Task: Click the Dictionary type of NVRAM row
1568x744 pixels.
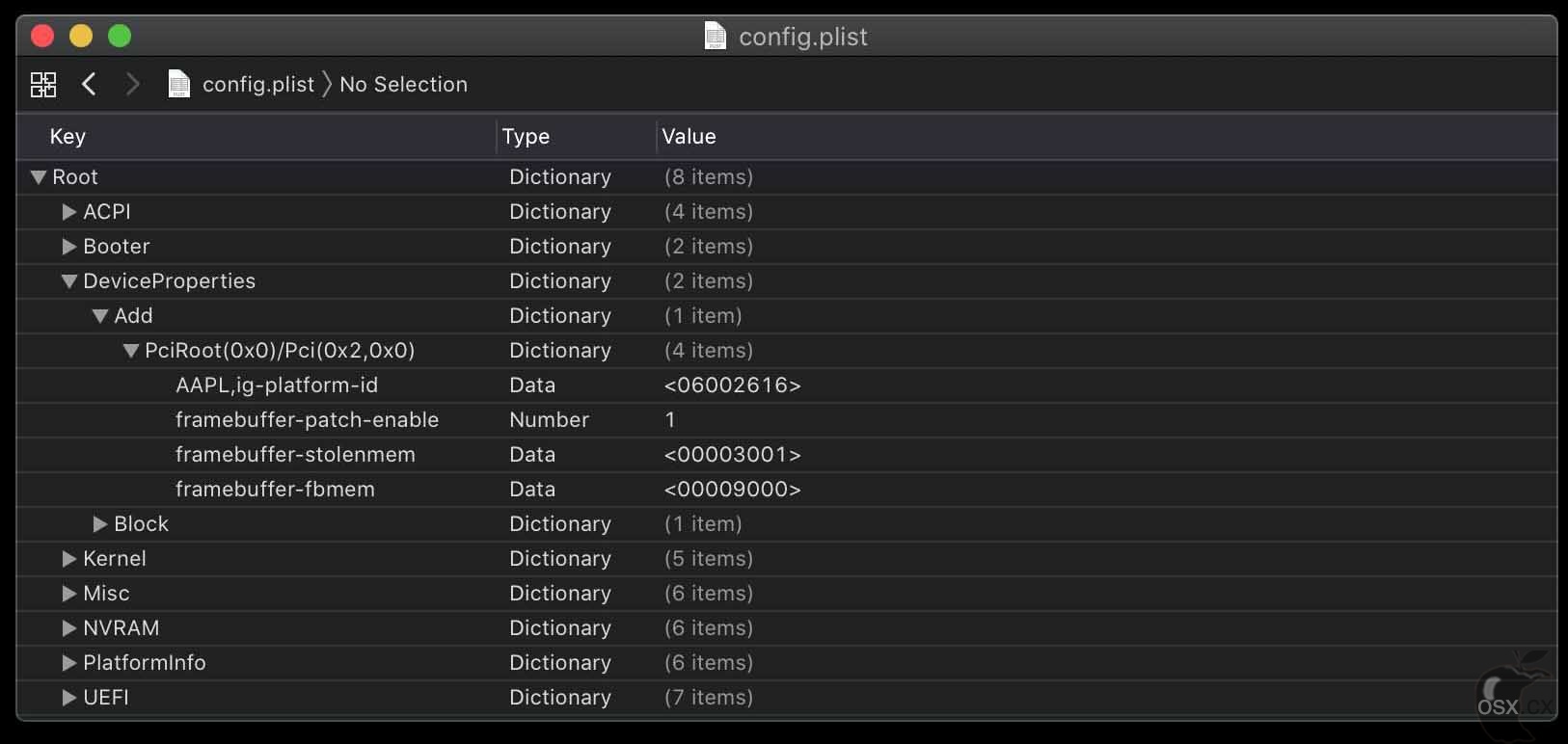Action: (560, 628)
